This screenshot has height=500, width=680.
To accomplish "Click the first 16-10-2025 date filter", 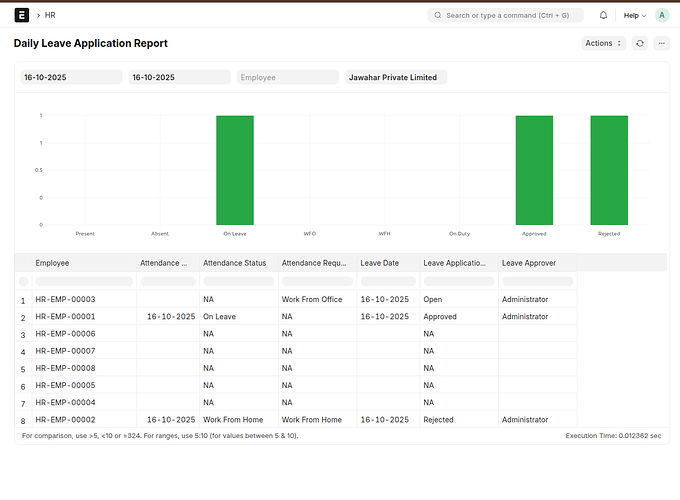I will click(70, 77).
